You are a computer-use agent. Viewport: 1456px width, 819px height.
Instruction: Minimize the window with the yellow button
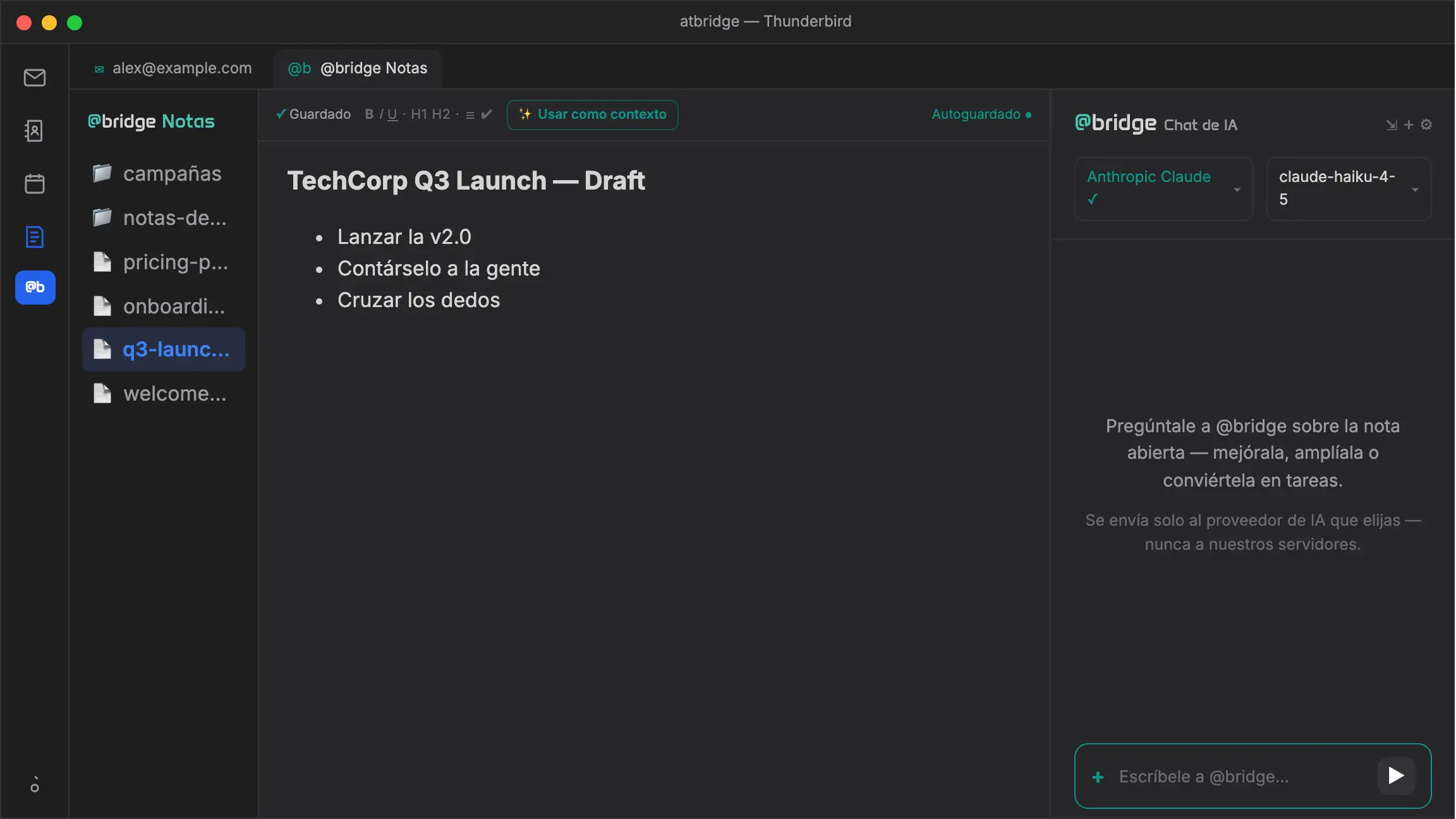tap(49, 23)
